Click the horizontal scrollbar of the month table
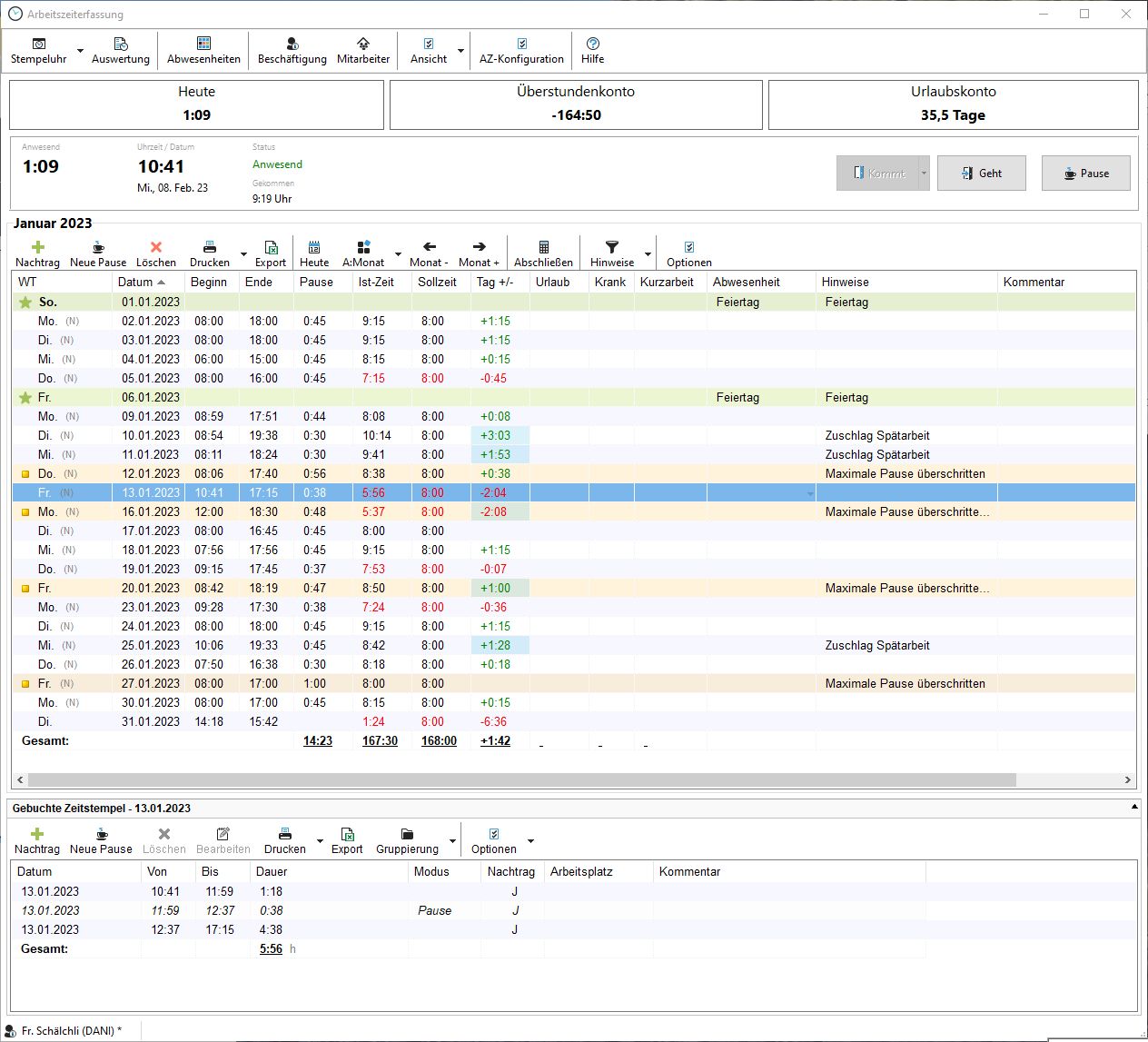The height and width of the screenshot is (1042, 1148). tap(521, 779)
